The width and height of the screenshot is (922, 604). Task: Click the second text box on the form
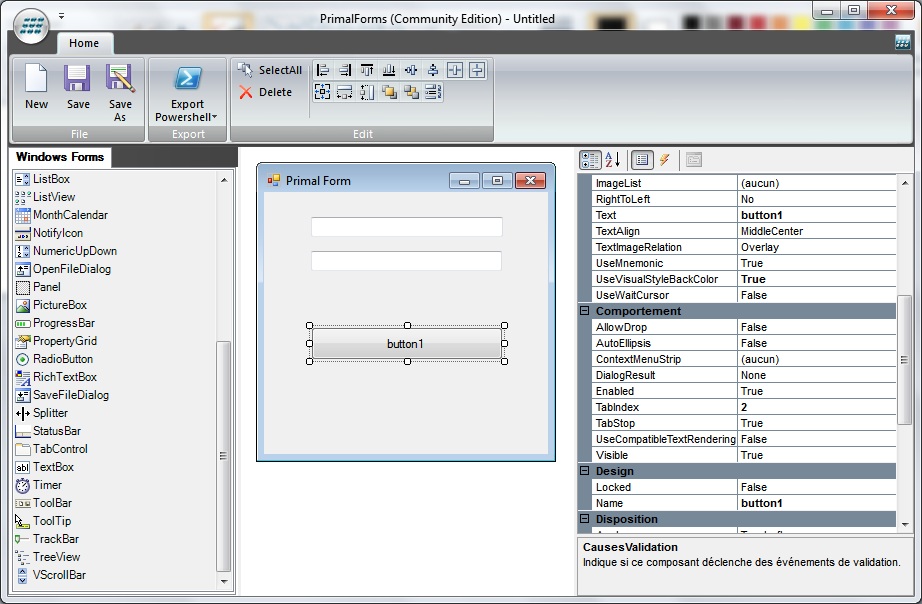pos(406,261)
